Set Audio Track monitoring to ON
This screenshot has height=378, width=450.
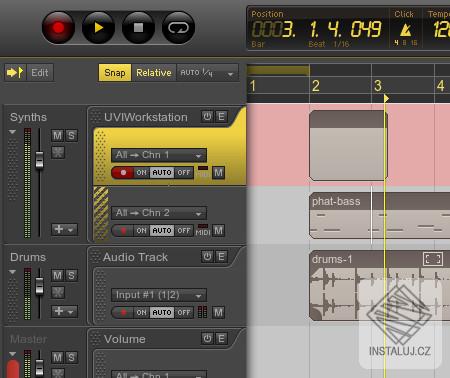[x=141, y=313]
